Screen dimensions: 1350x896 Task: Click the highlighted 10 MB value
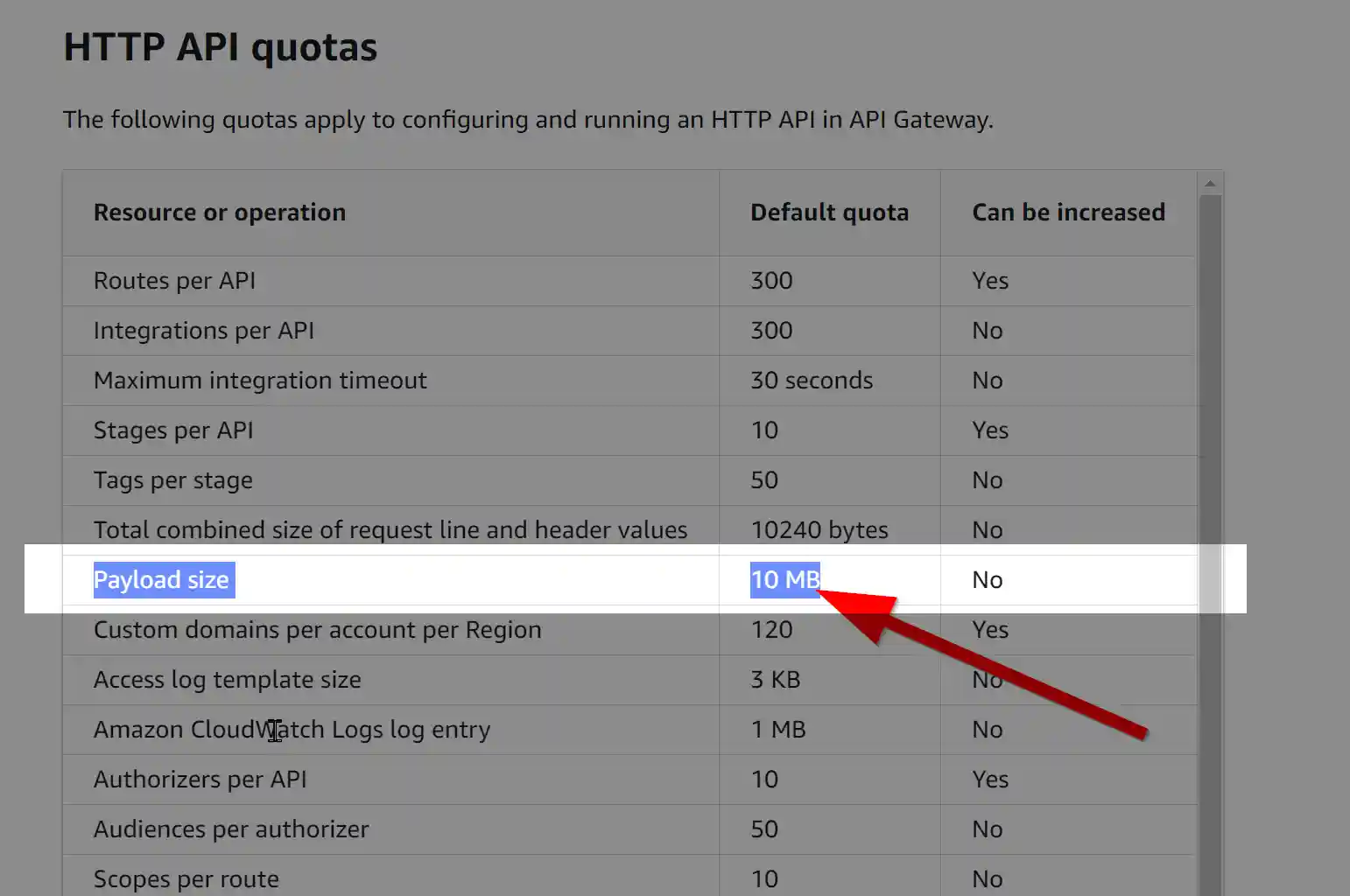coord(785,579)
